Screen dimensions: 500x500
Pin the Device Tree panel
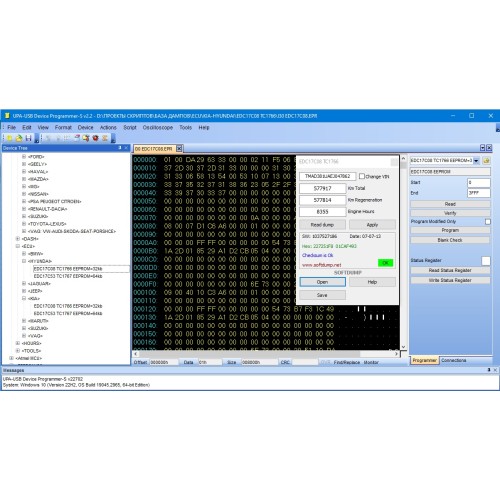[120, 148]
